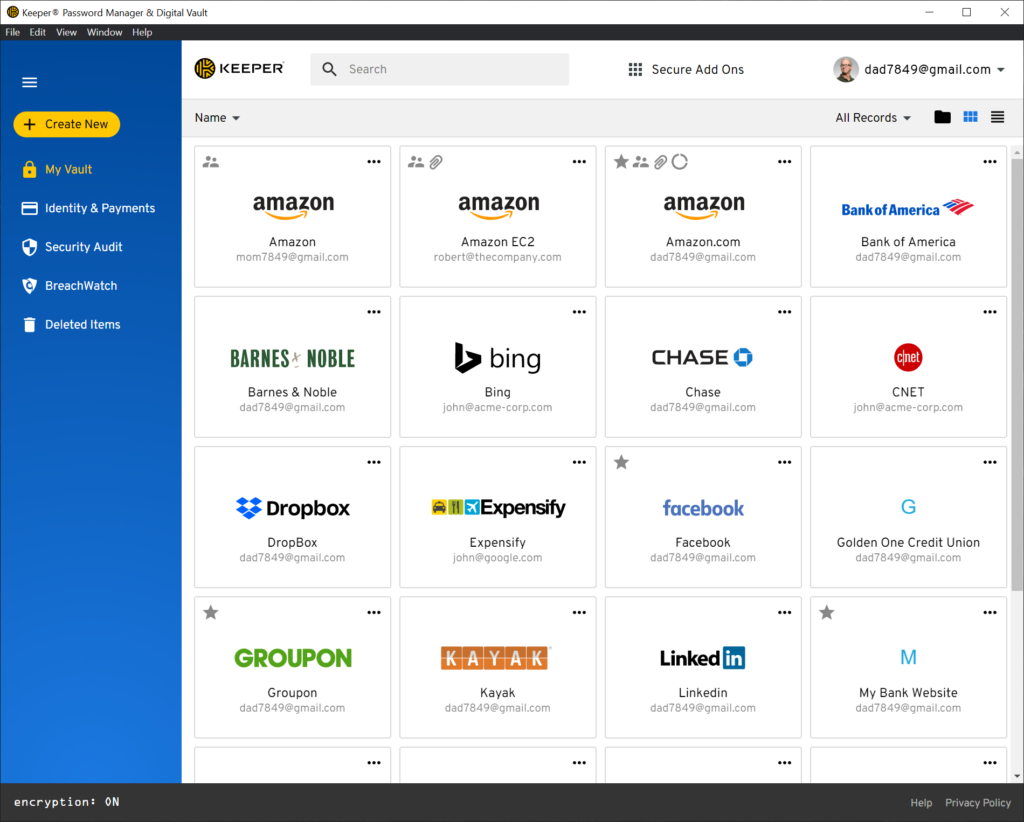This screenshot has width=1024, height=822.
Task: Click inside the Search field
Action: [440, 69]
